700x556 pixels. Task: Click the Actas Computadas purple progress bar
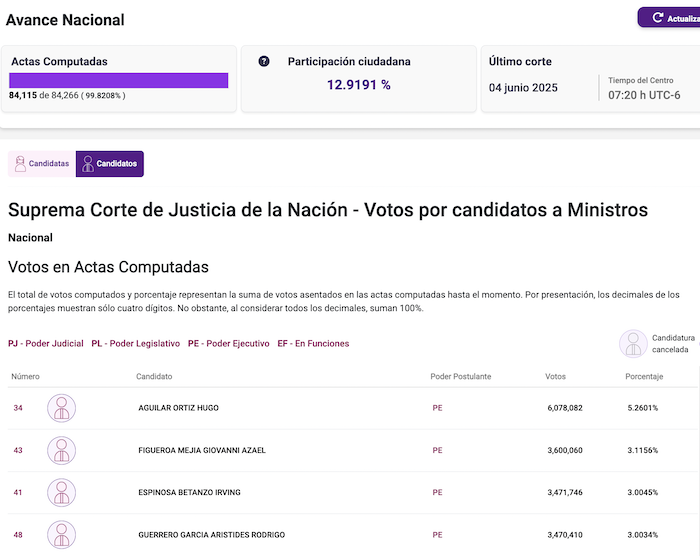tap(119, 80)
